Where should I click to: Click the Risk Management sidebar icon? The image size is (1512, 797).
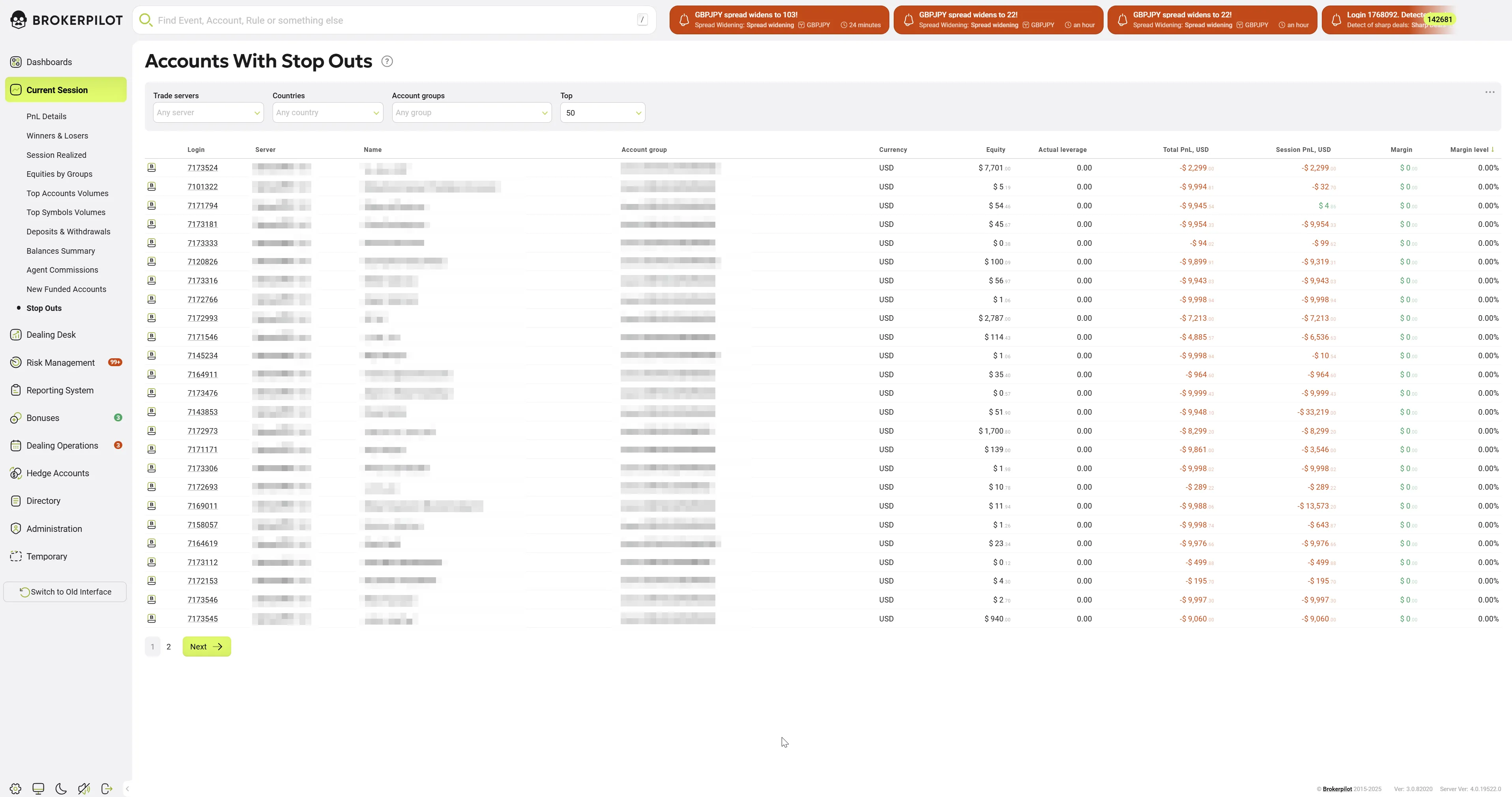point(16,363)
